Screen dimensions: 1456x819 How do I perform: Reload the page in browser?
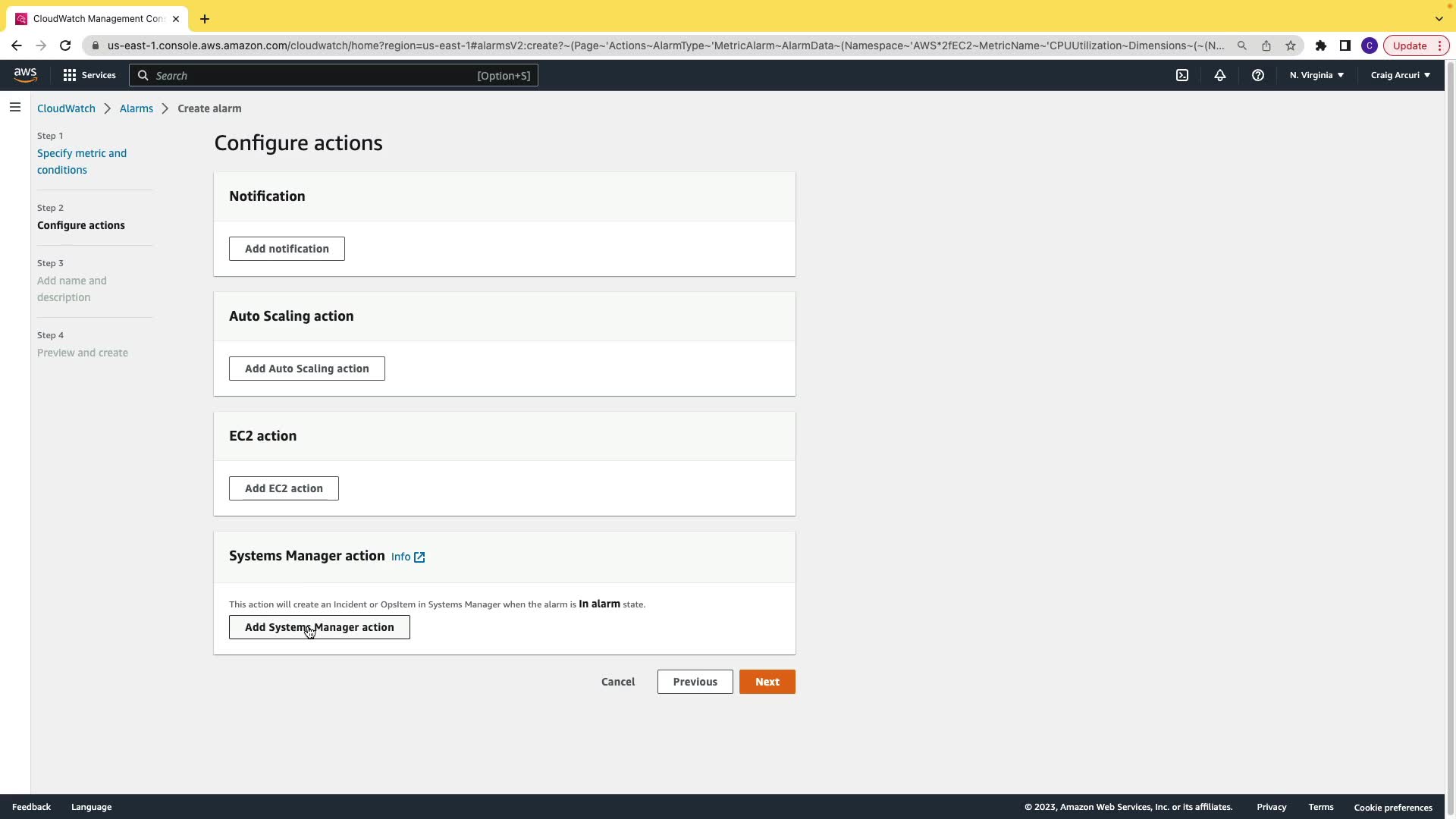pos(65,45)
